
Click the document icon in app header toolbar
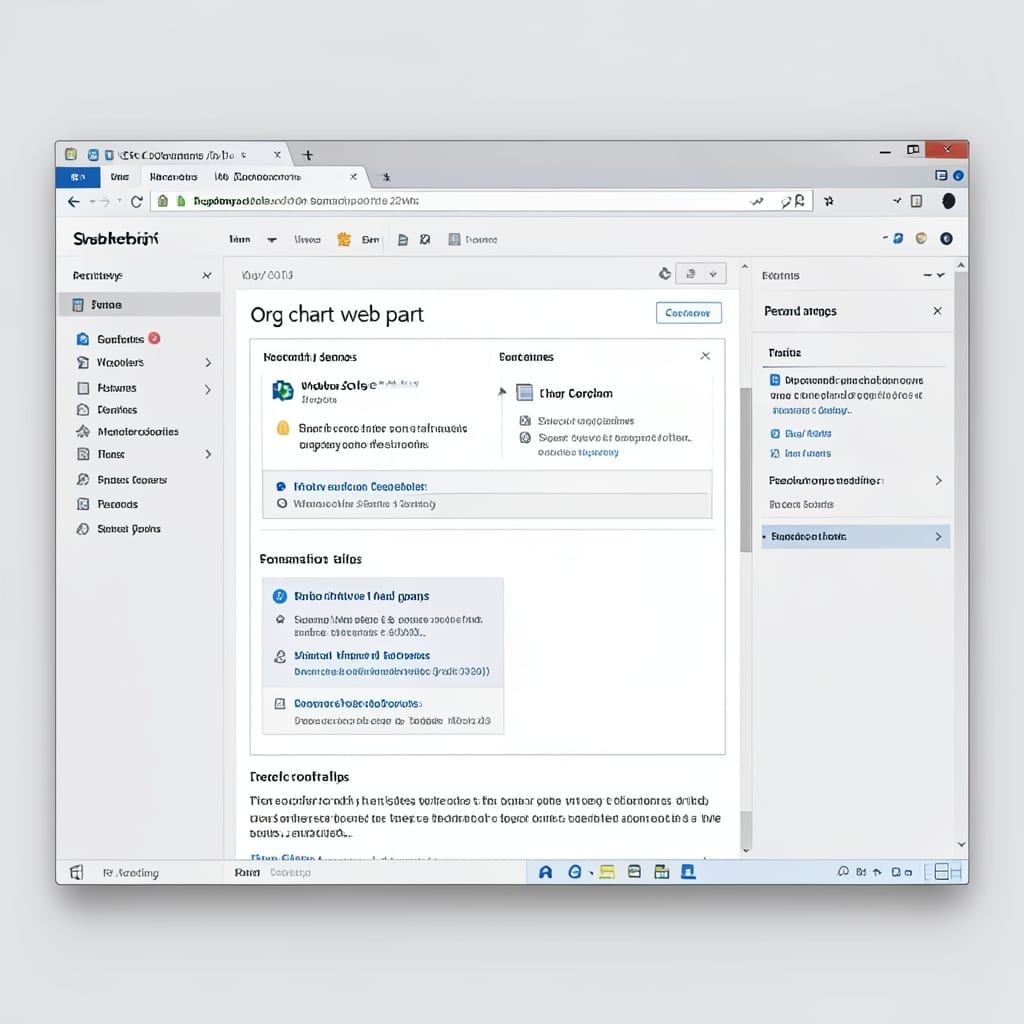coord(403,240)
